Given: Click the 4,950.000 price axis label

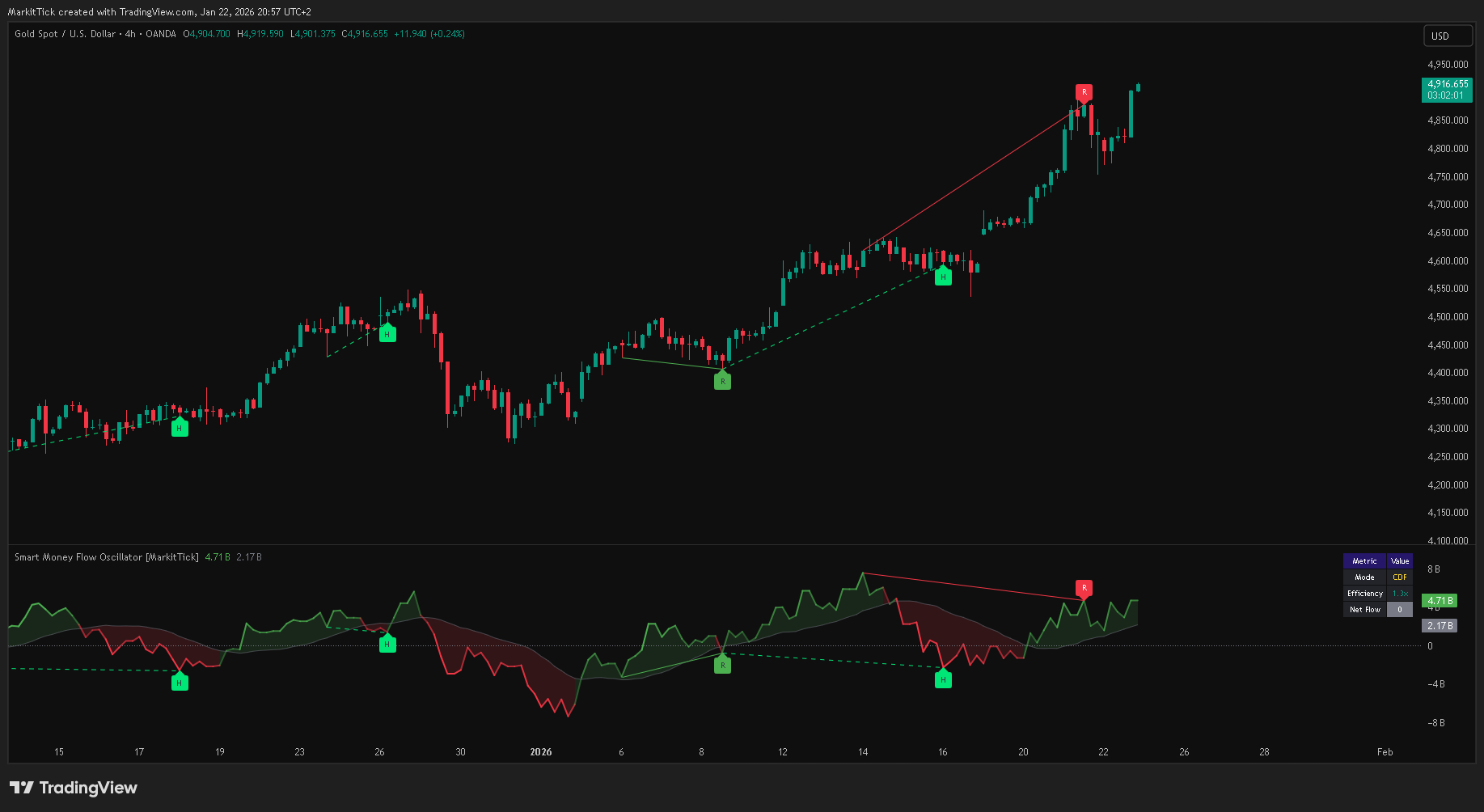Looking at the screenshot, I should pyautogui.click(x=1448, y=65).
